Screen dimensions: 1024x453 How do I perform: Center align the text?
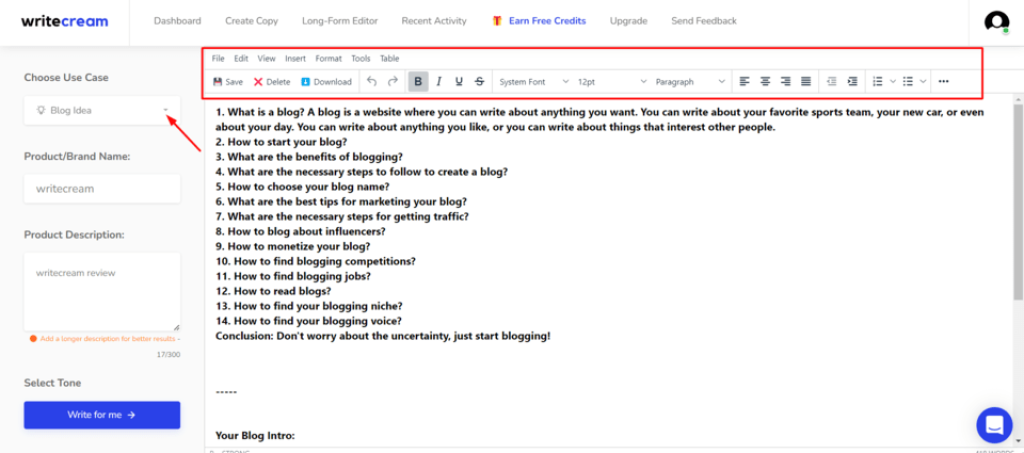[x=765, y=82]
